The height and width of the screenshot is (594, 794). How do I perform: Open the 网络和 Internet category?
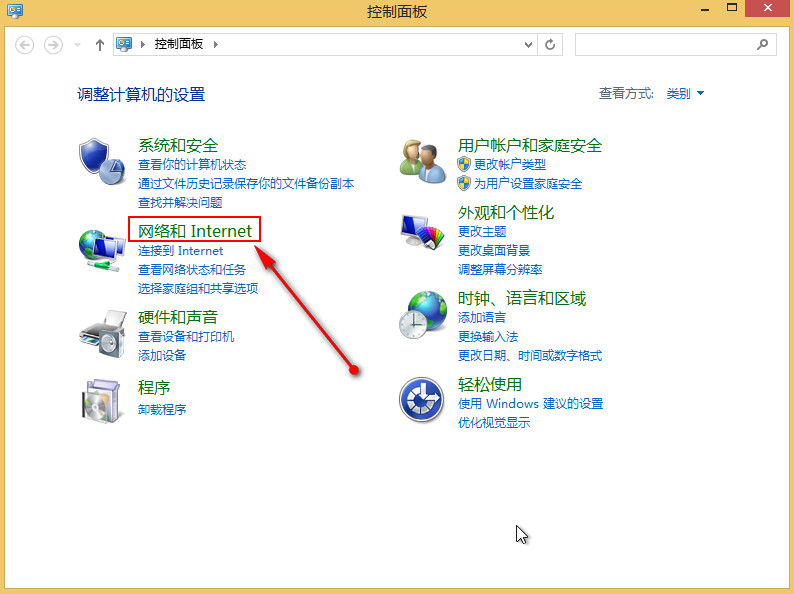coord(194,231)
